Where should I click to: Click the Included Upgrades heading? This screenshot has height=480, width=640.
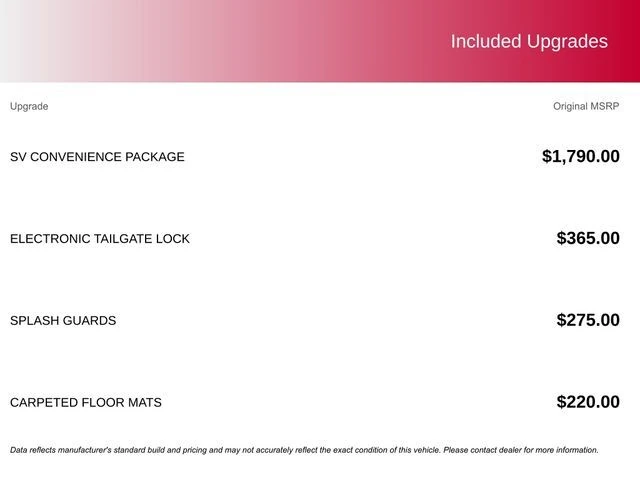point(528,41)
